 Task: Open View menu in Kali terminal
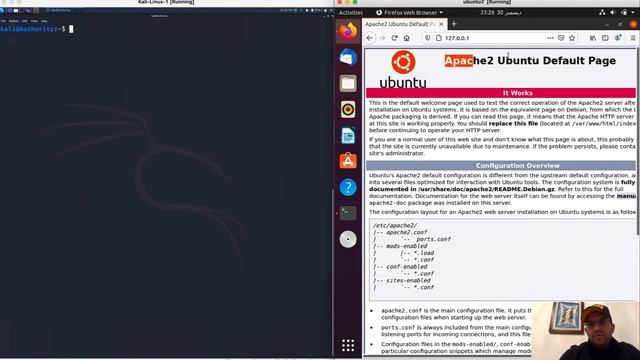pyautogui.click(x=34, y=21)
